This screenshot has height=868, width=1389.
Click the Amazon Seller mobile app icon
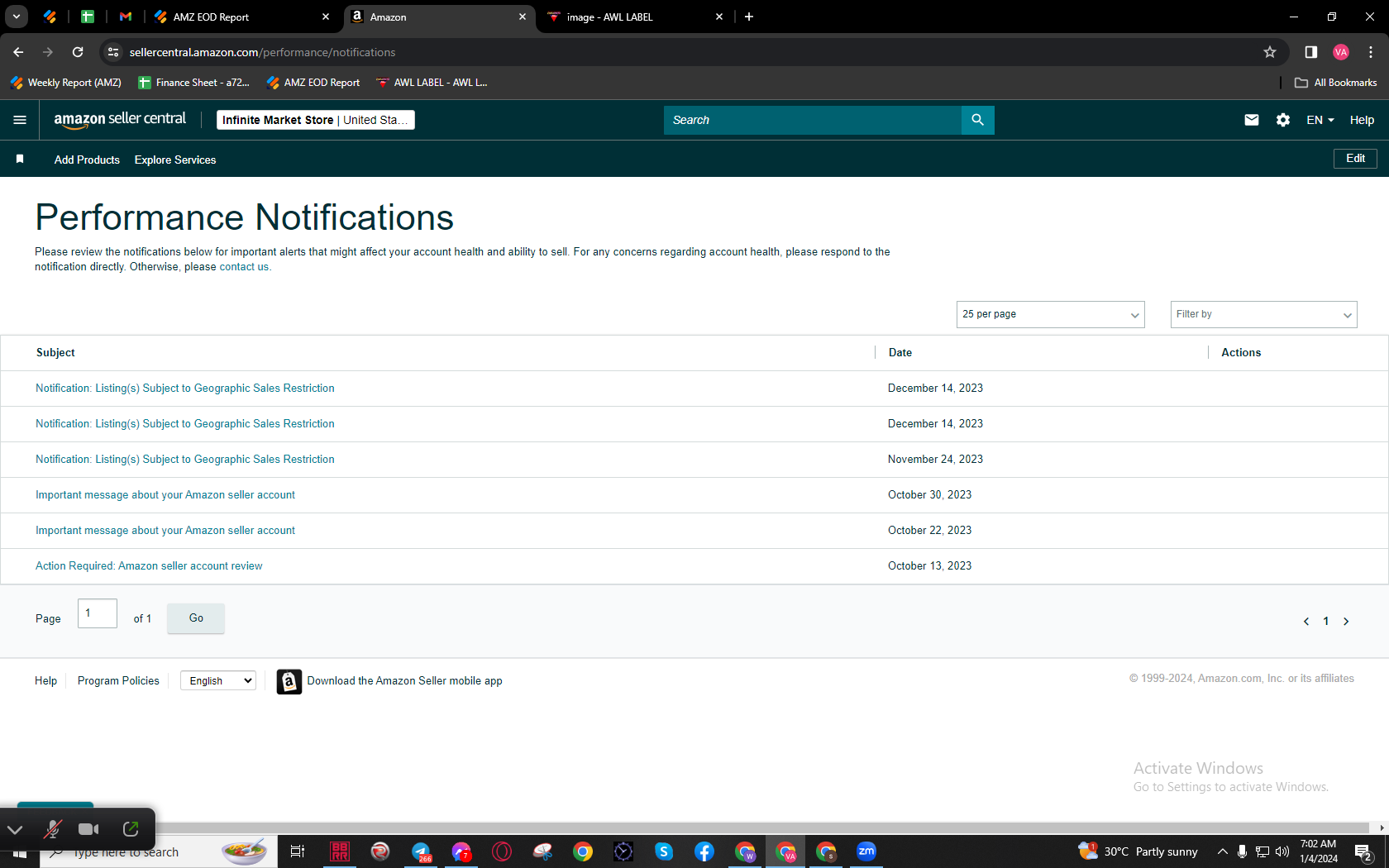(289, 681)
